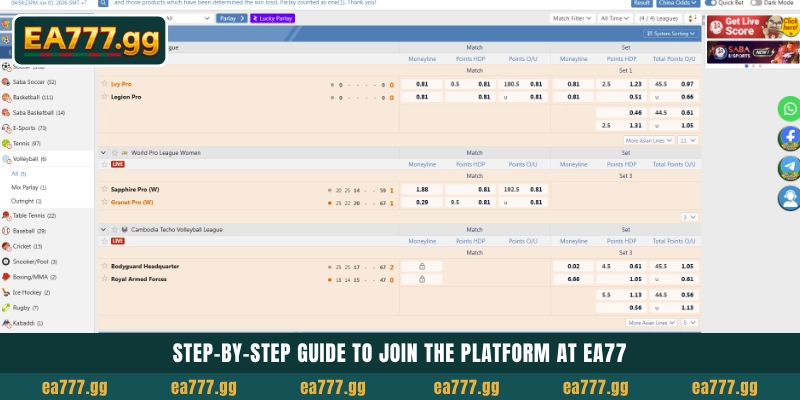Click the Parlay button

tap(232, 18)
